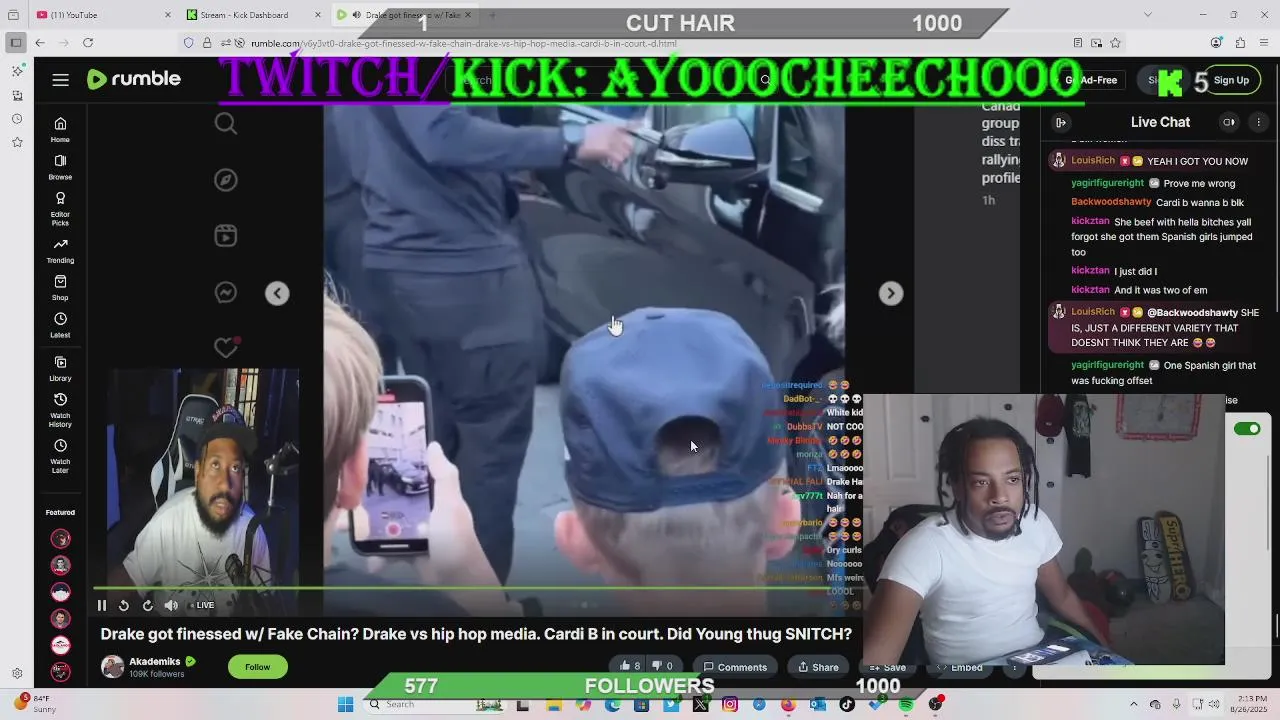
Task: Open Rumble hamburger menu
Action: tap(61, 80)
